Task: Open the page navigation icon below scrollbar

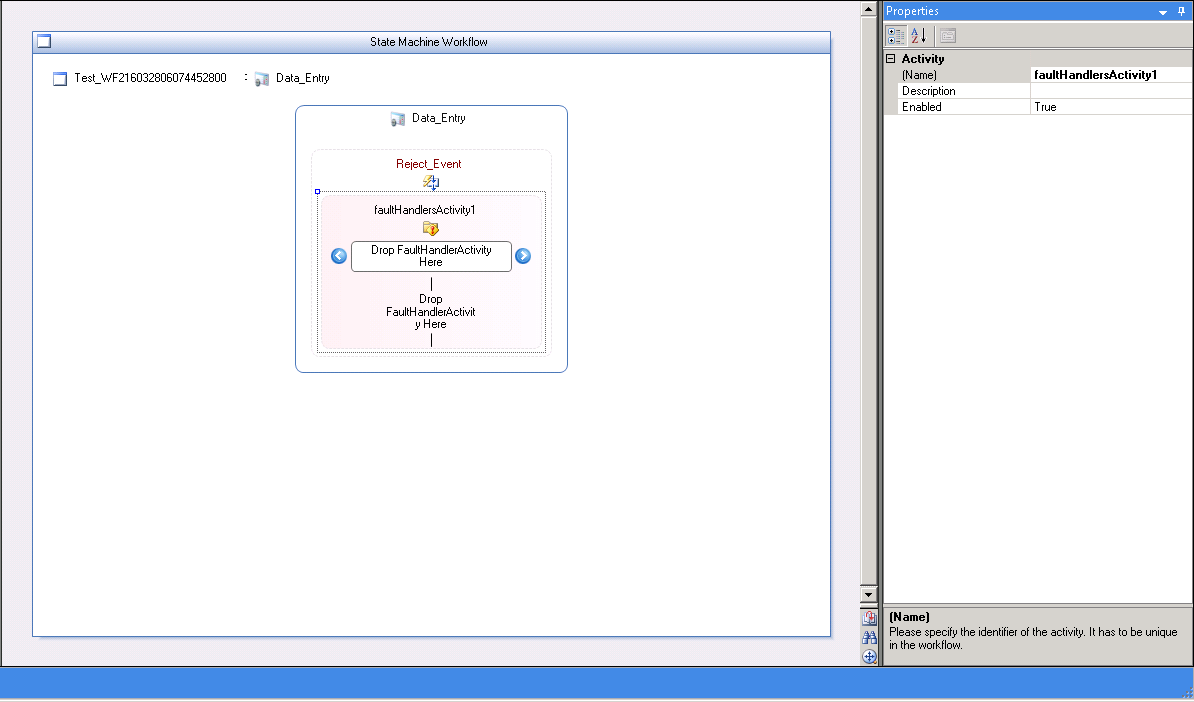Action: pyautogui.click(x=869, y=618)
